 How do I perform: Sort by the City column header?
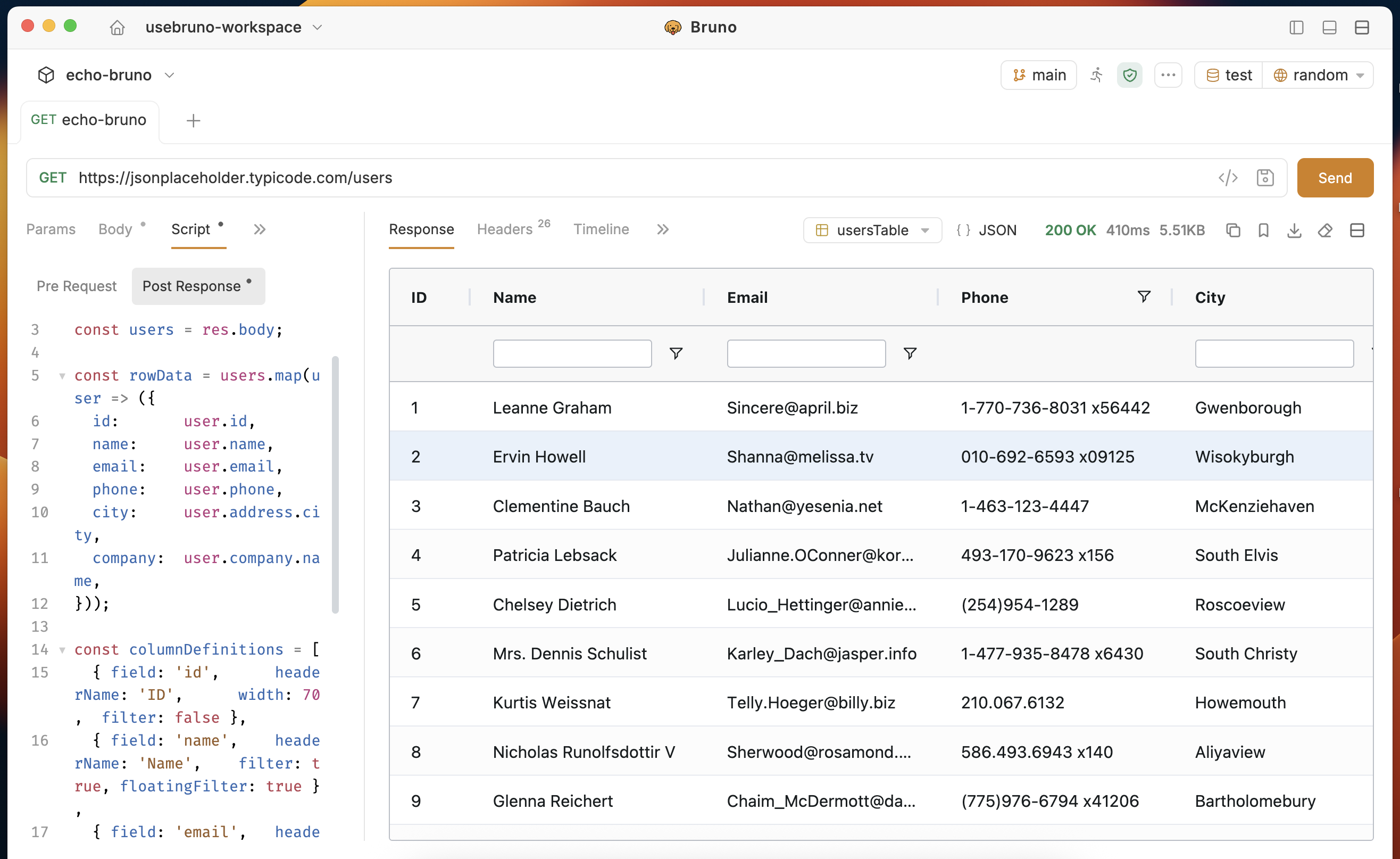(1210, 298)
